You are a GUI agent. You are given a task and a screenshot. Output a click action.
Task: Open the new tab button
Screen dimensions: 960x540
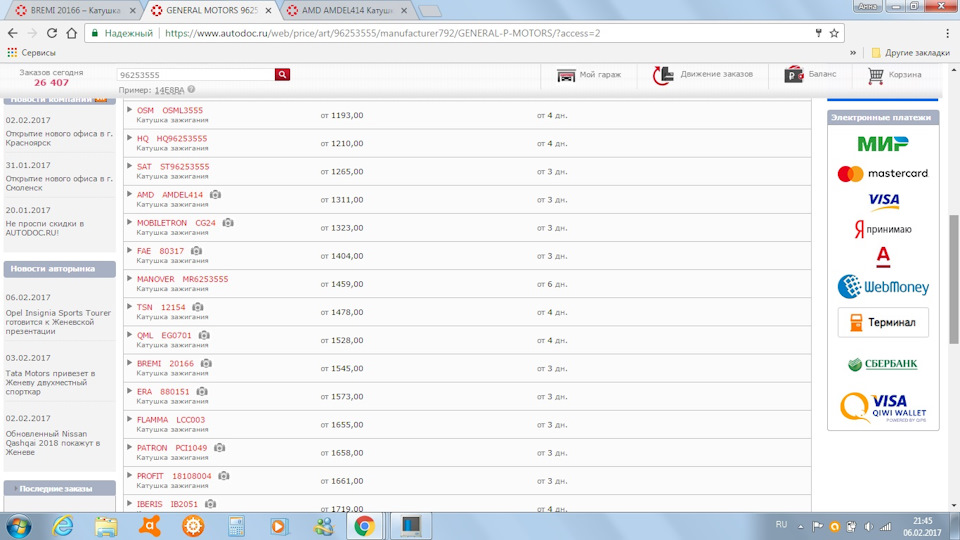(x=430, y=11)
